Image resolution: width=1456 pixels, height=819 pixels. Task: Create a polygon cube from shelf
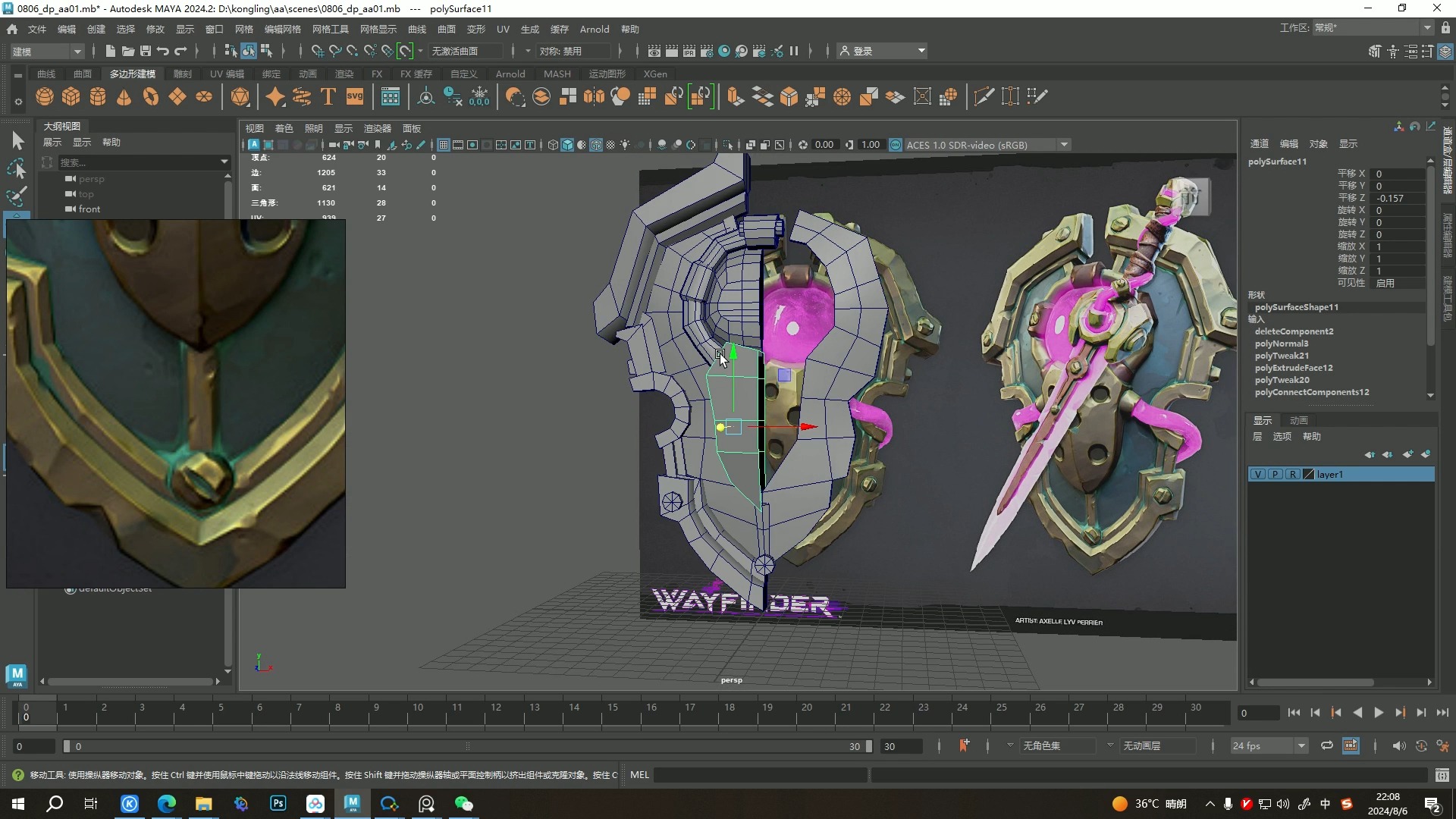pyautogui.click(x=71, y=96)
